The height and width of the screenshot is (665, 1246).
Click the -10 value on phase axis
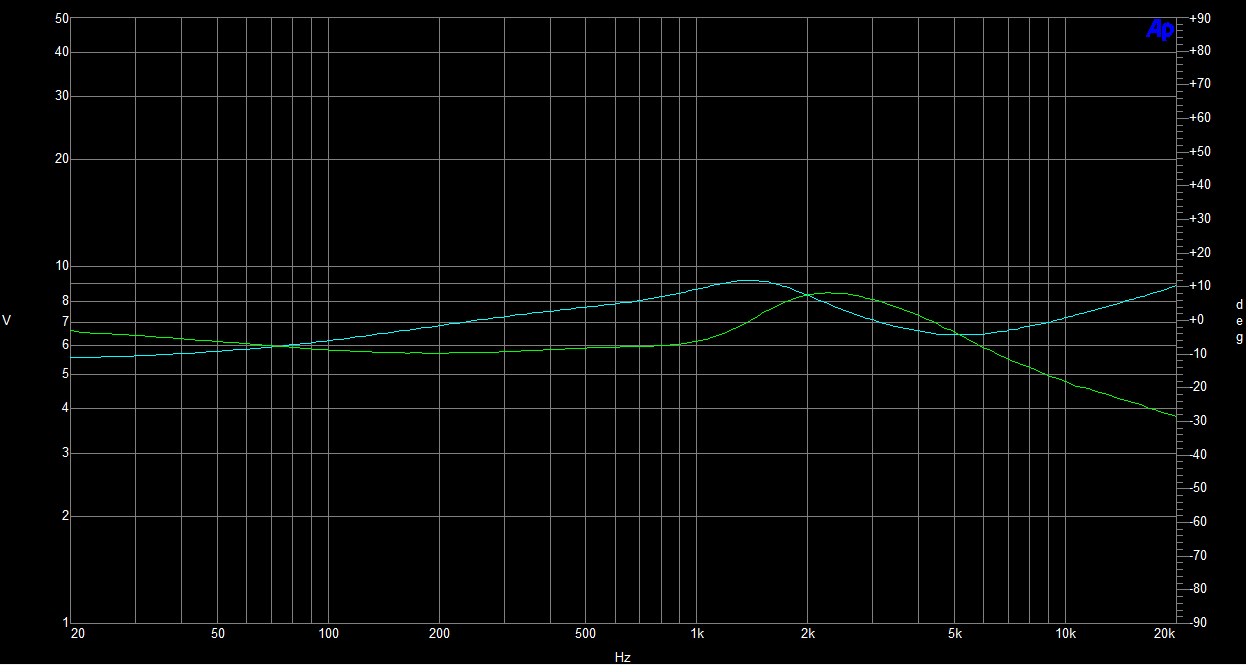[x=1196, y=353]
